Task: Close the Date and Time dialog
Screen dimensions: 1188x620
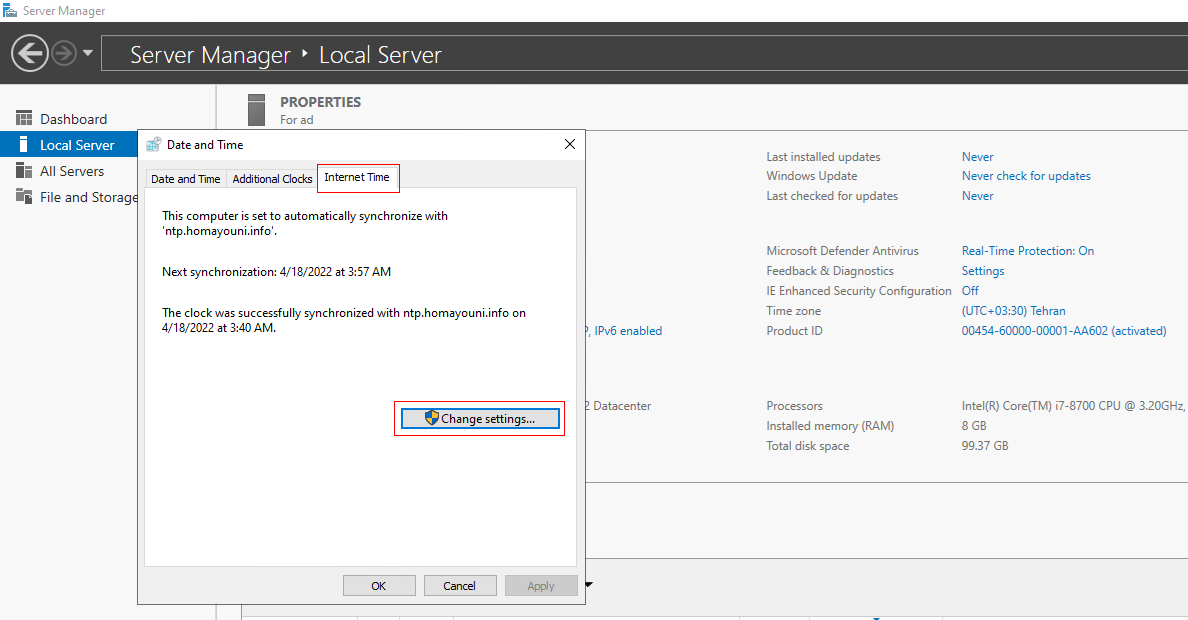Action: click(570, 144)
